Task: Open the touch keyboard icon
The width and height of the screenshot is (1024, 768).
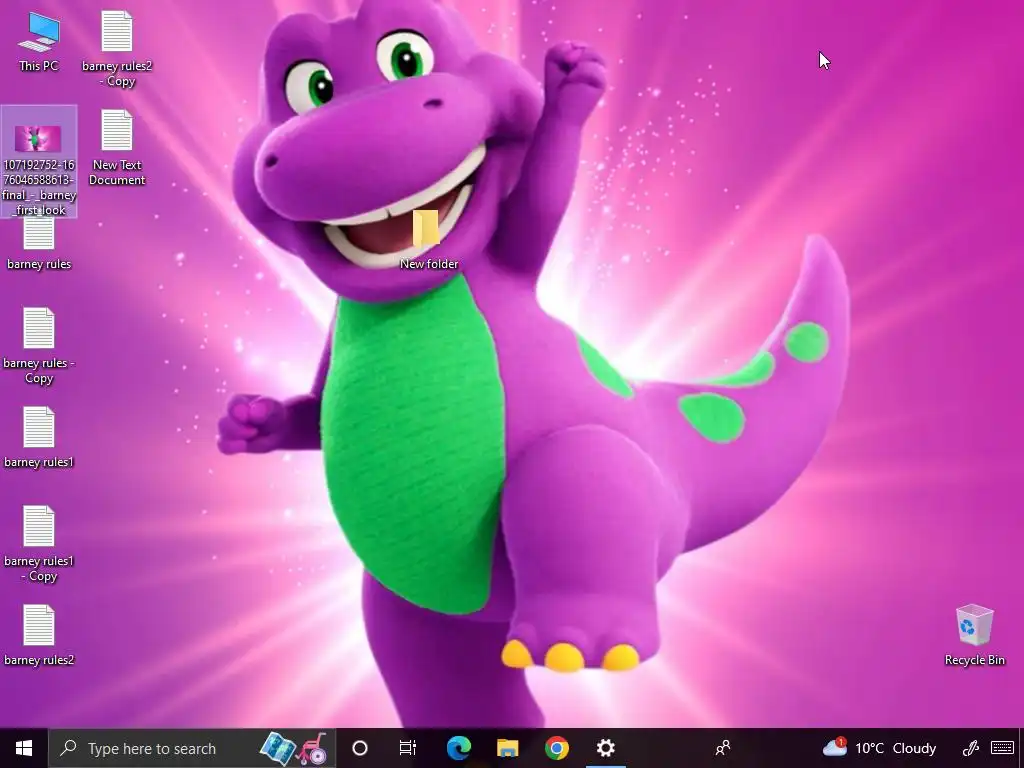Action: pyautogui.click(x=1002, y=748)
